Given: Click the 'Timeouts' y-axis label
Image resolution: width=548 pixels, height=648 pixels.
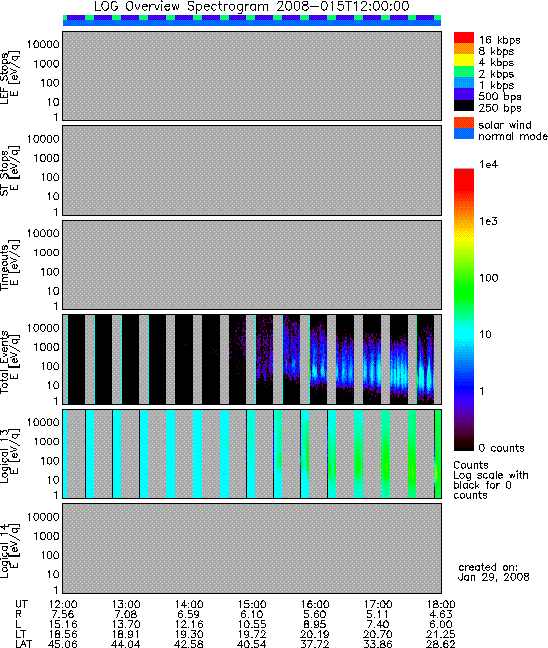Looking at the screenshot, I should [5, 267].
